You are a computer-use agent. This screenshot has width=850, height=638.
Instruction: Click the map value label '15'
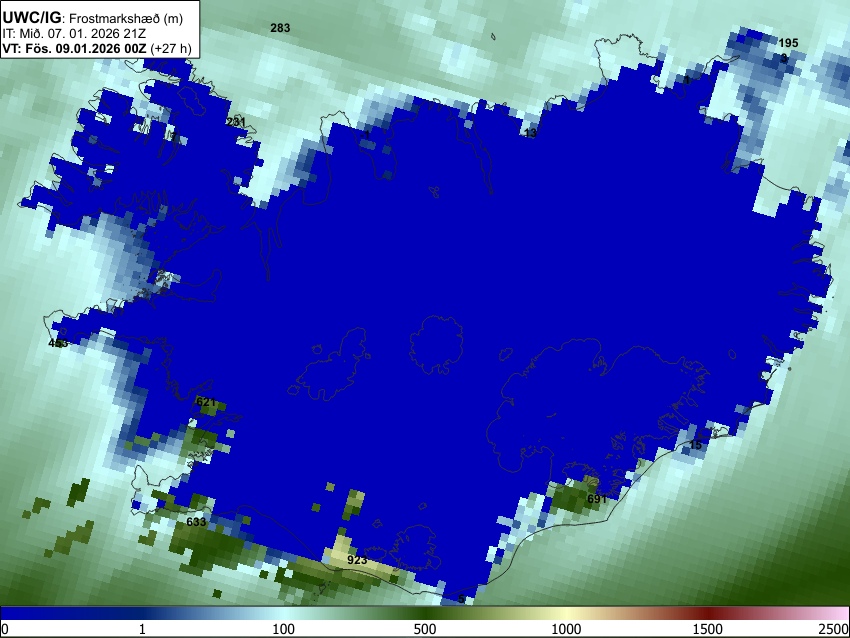696,445
